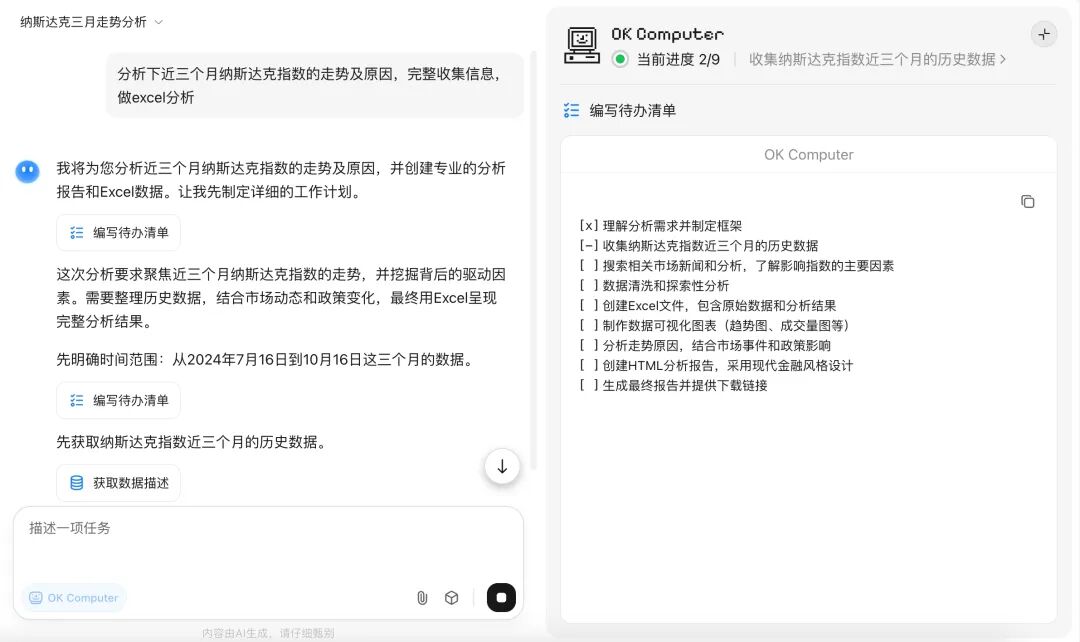Click todo item 生成最终报告并提供下载链接
1080x642 pixels.
click(673, 386)
